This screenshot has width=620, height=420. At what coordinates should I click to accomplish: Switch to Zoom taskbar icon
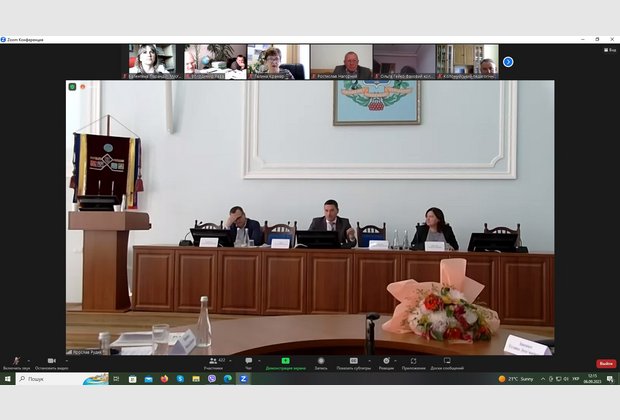[x=243, y=379]
